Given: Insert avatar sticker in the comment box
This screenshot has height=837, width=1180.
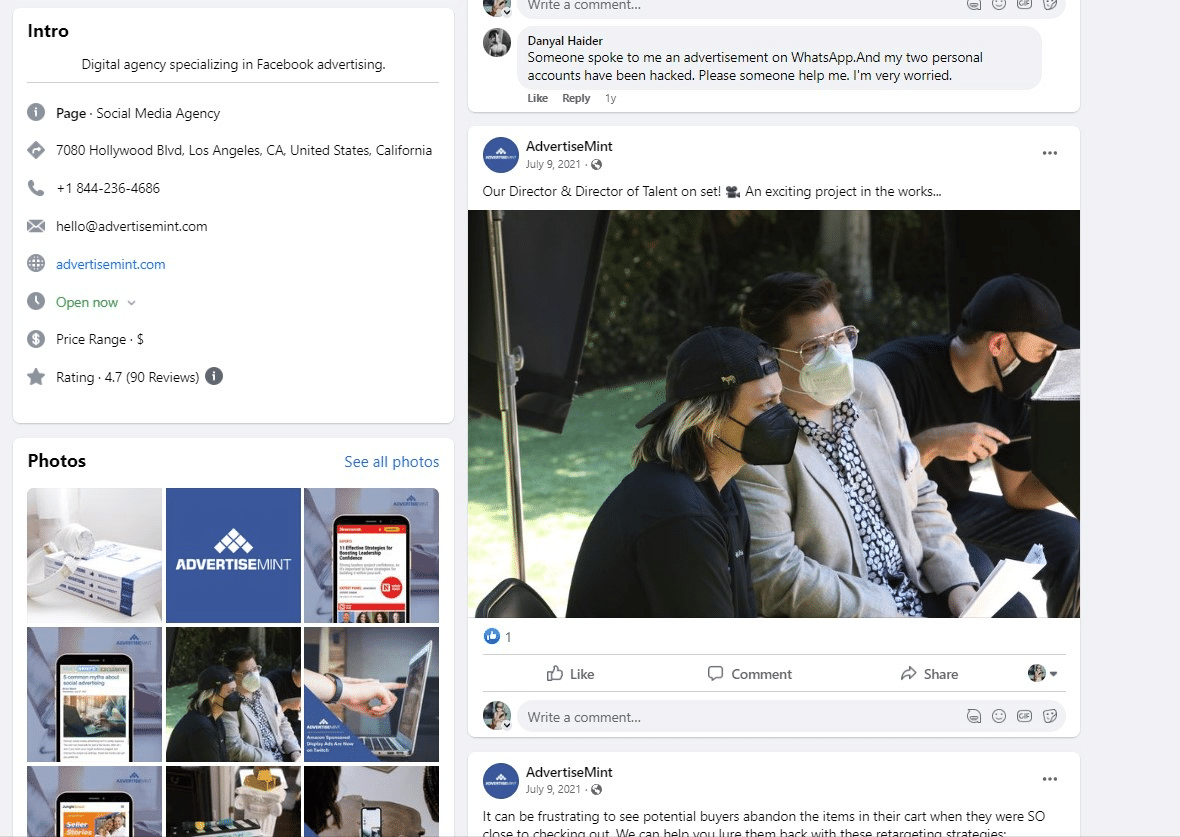Looking at the screenshot, I should coord(974,716).
